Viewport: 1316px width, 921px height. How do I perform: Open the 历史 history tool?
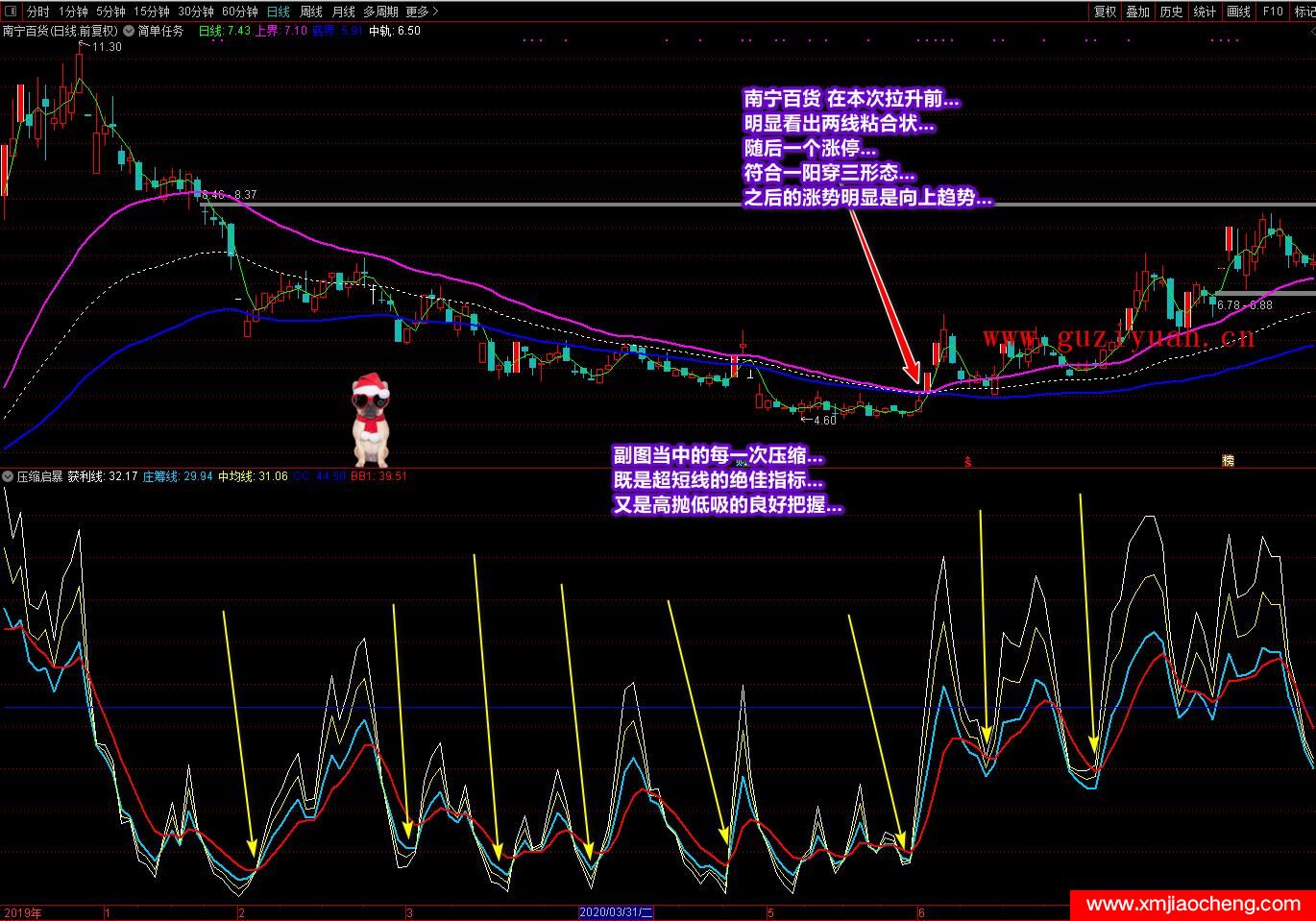[1171, 12]
